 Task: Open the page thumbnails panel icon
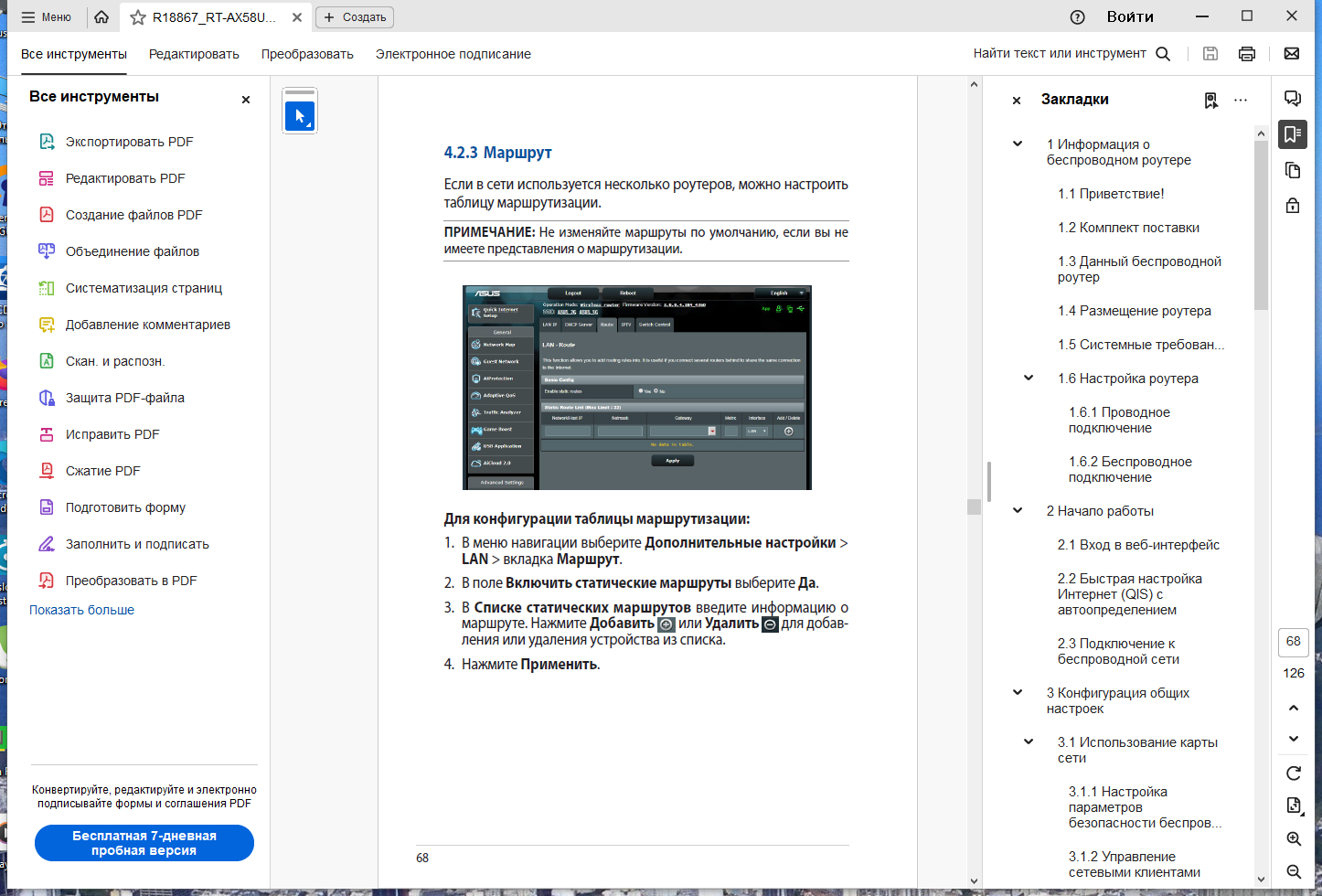pyautogui.click(x=1293, y=170)
